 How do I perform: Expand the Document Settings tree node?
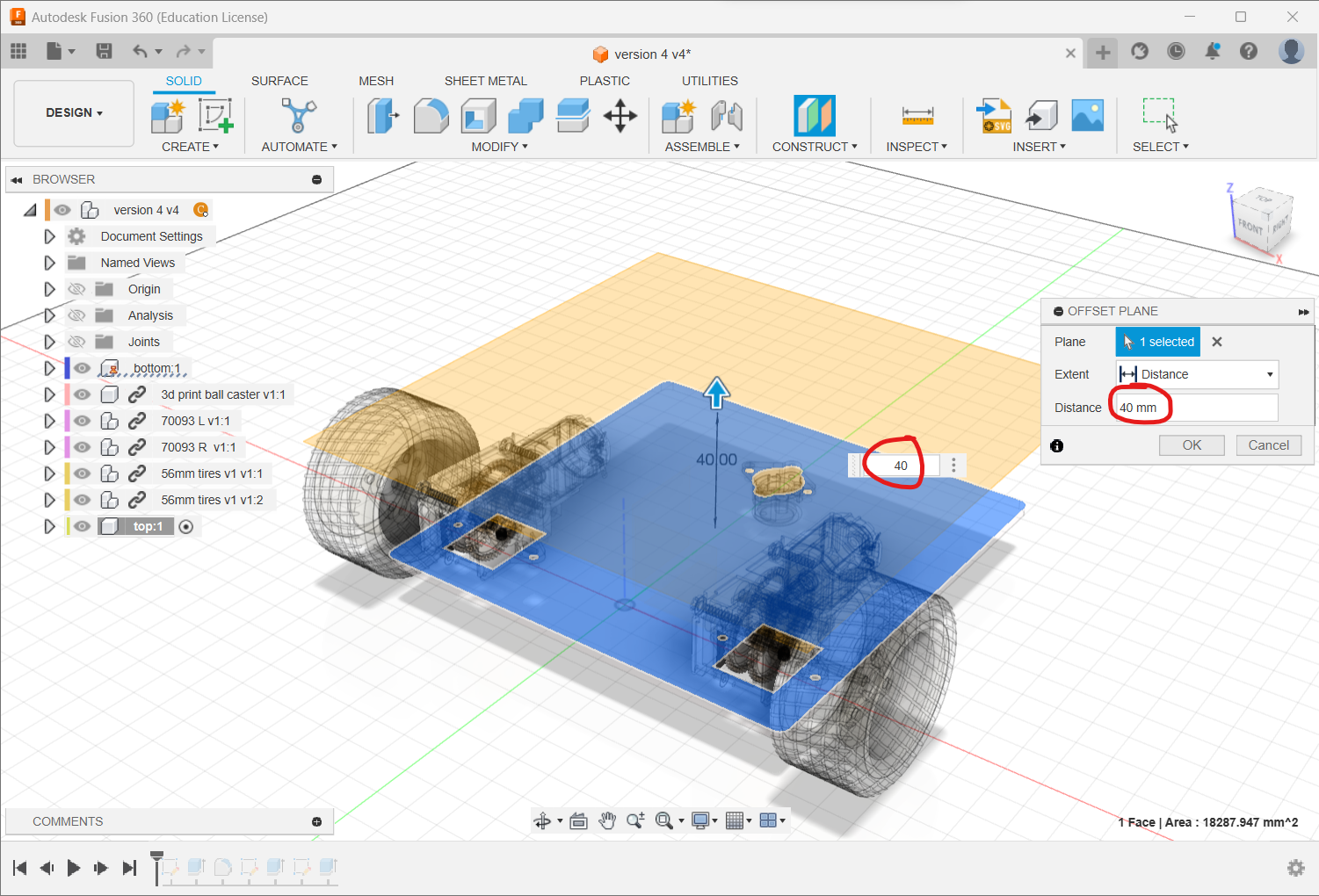coord(49,236)
